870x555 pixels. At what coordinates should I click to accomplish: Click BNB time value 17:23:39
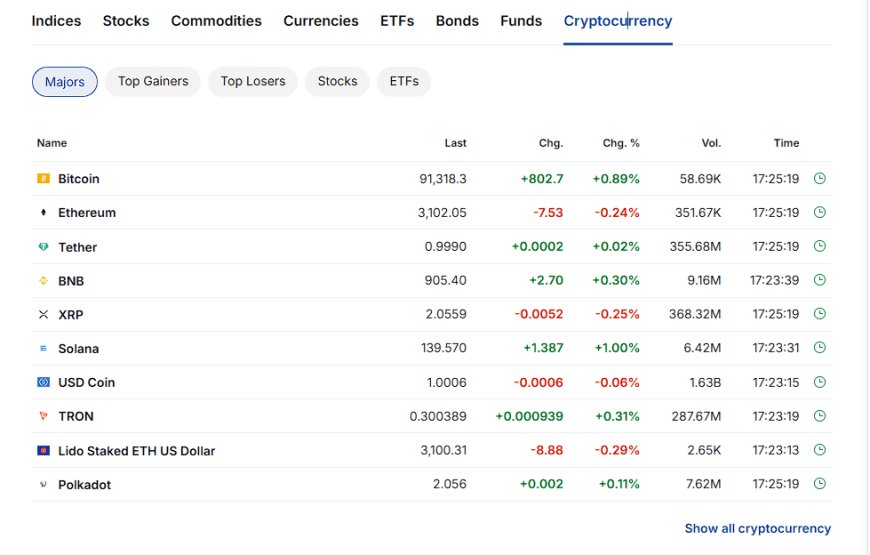click(775, 280)
